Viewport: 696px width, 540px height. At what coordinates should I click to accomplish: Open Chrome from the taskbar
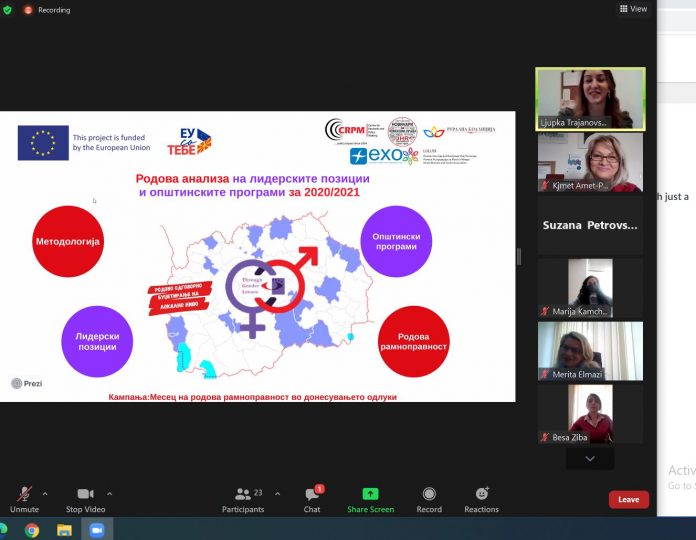tap(32, 530)
